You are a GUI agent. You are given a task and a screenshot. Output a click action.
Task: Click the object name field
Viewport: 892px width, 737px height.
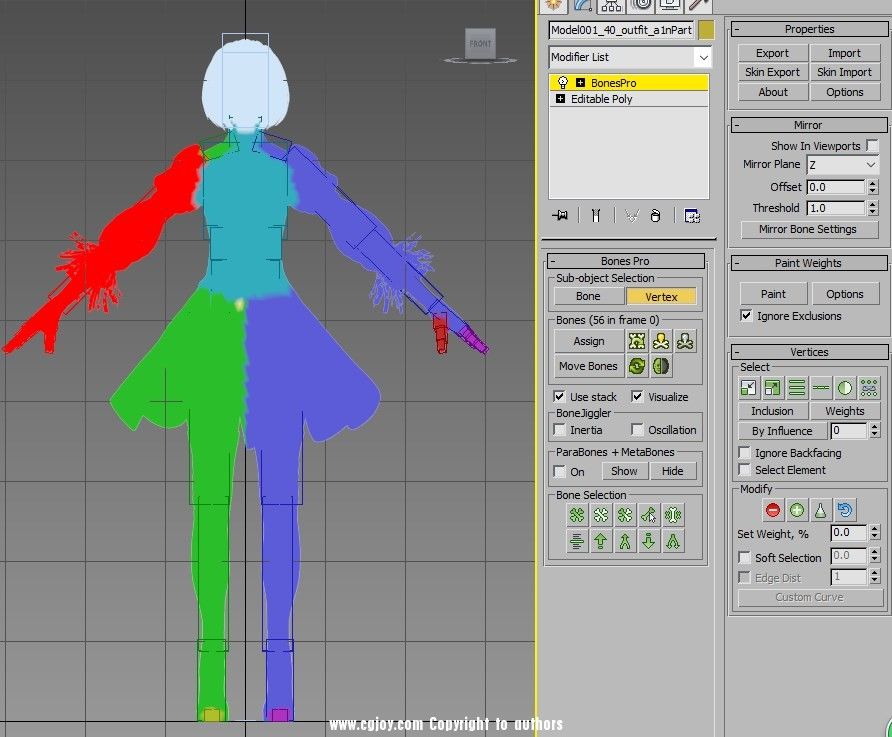[622, 30]
